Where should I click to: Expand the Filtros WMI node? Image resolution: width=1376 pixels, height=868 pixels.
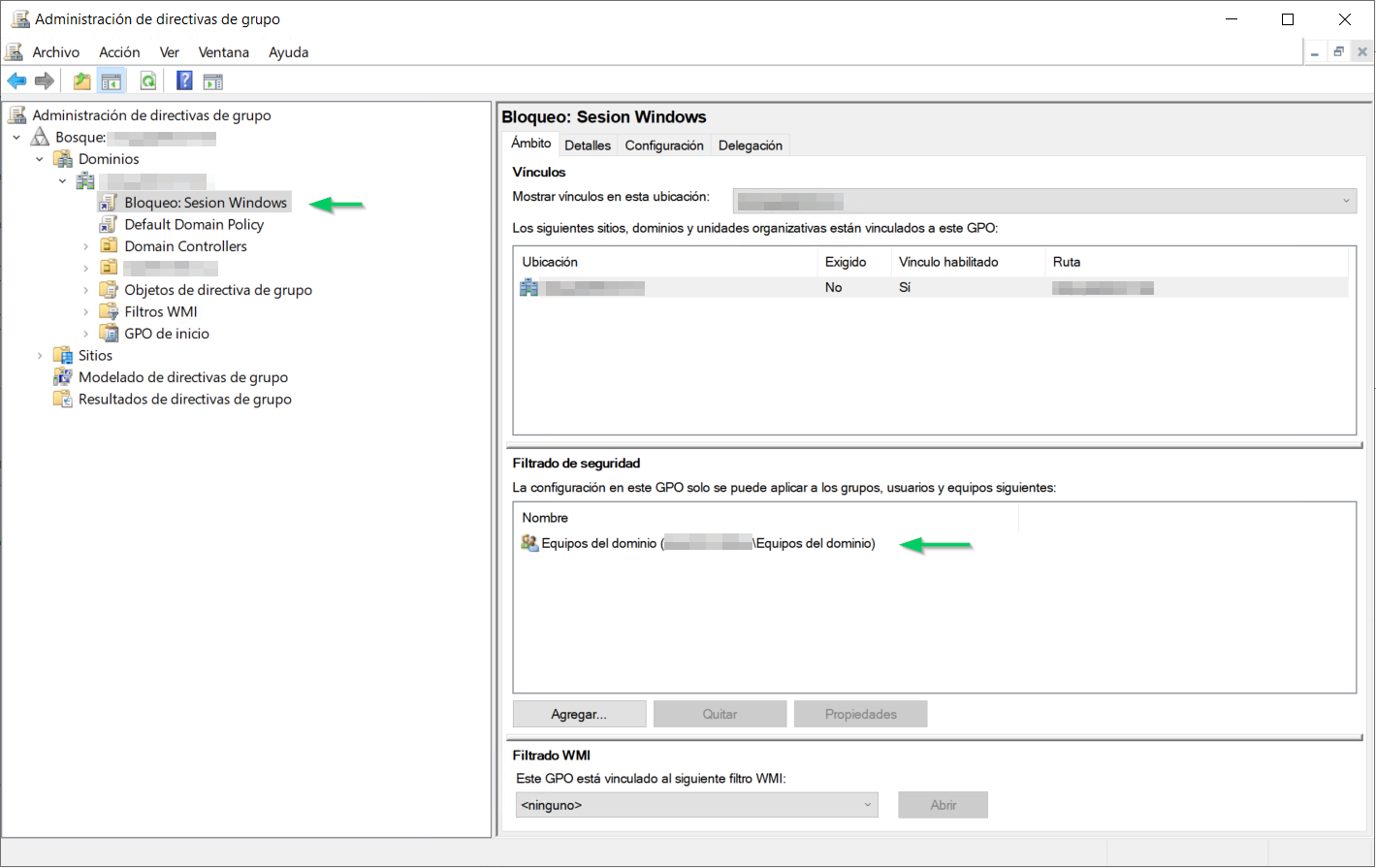[x=85, y=312]
